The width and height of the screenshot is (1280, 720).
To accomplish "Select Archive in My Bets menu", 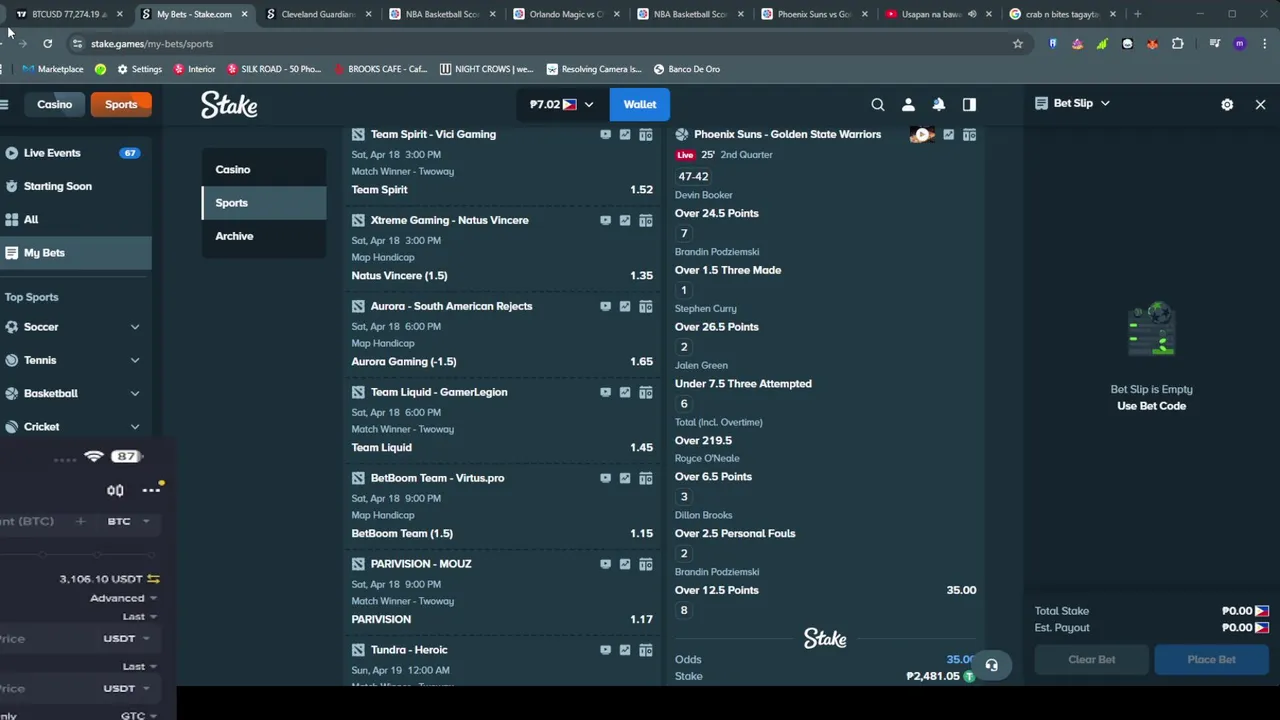I will coord(264,236).
